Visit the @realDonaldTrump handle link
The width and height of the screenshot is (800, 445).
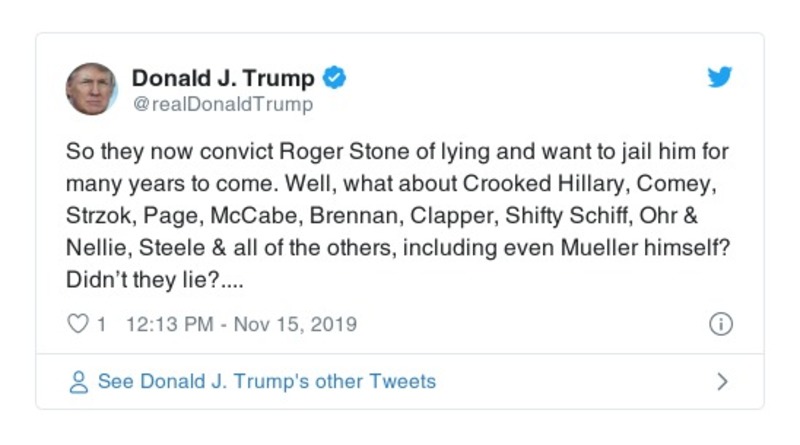(222, 104)
